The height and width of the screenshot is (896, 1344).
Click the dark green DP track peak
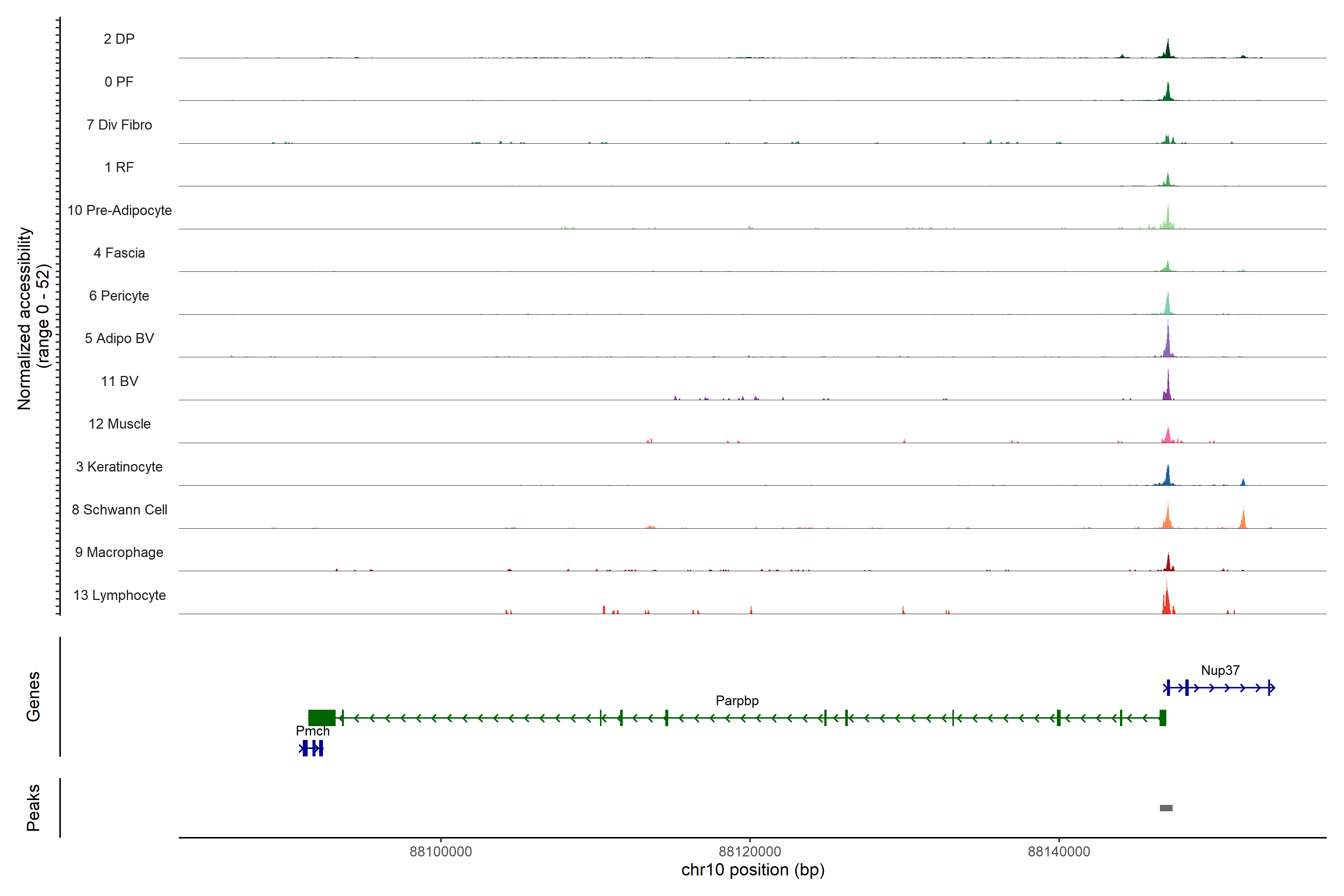coord(1167,50)
